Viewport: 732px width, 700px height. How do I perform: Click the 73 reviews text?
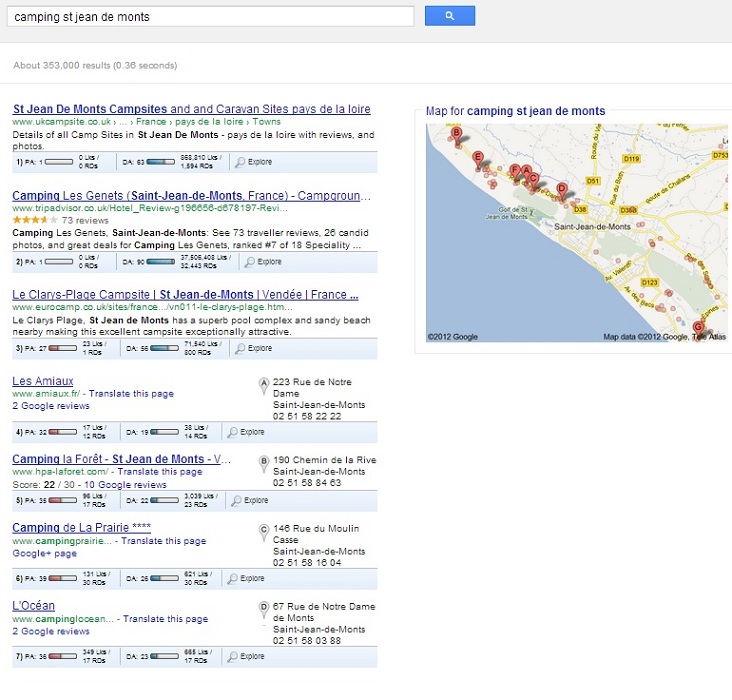85,220
